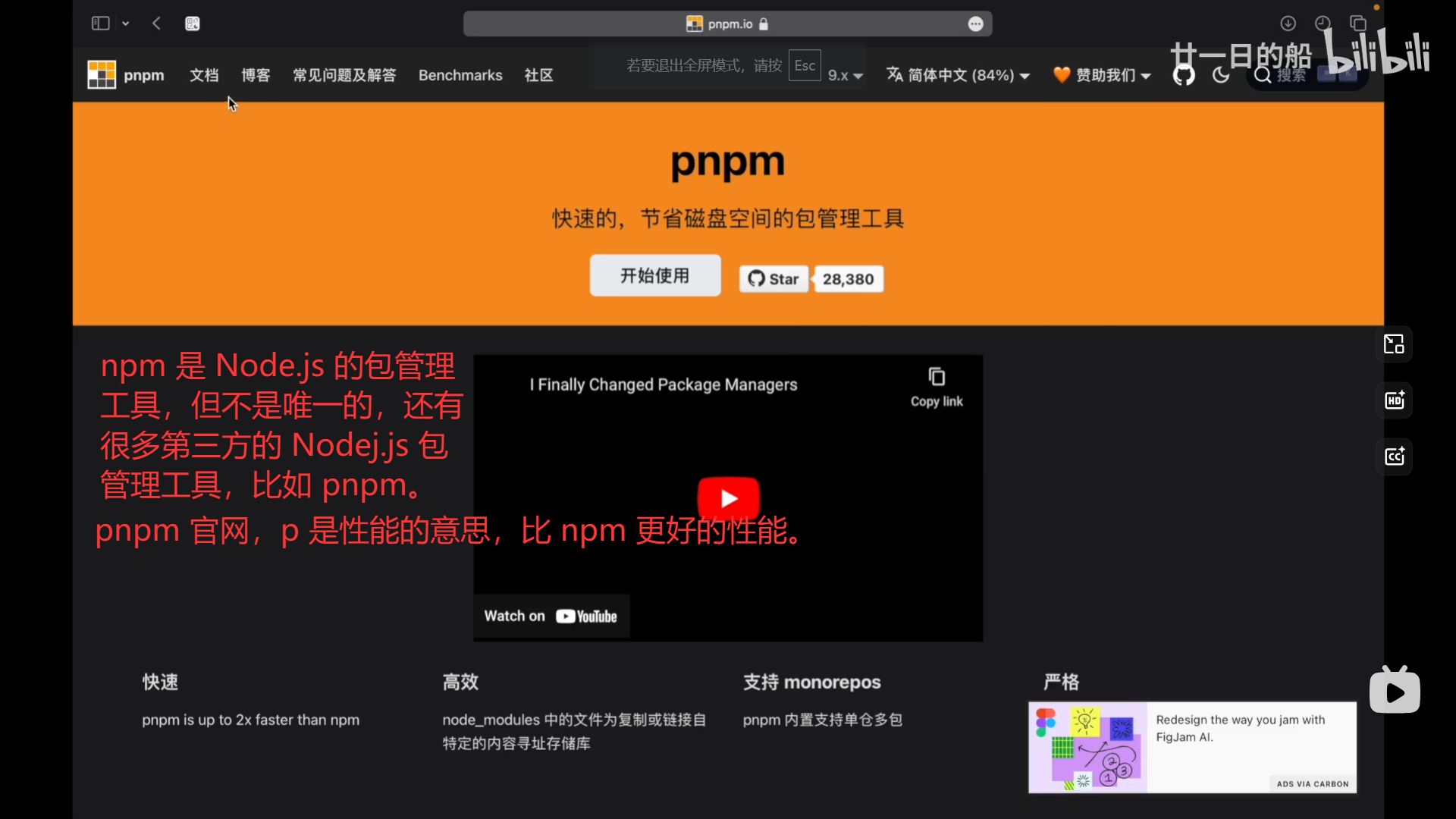Image resolution: width=1456 pixels, height=819 pixels.
Task: Toggle the CC subtitles icon on right
Action: coord(1395,457)
